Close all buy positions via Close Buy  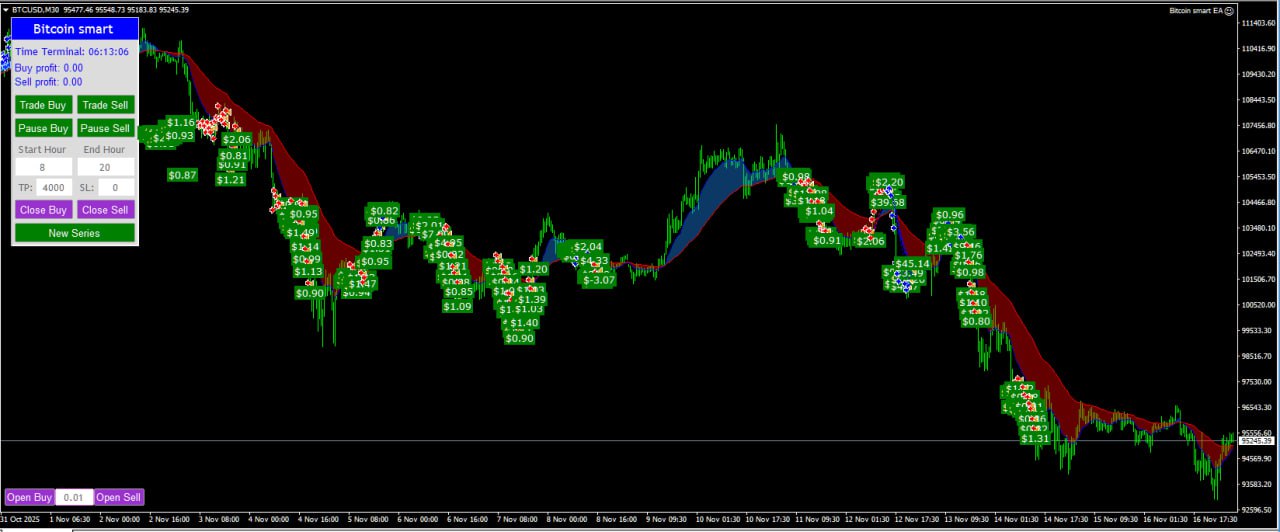click(43, 210)
